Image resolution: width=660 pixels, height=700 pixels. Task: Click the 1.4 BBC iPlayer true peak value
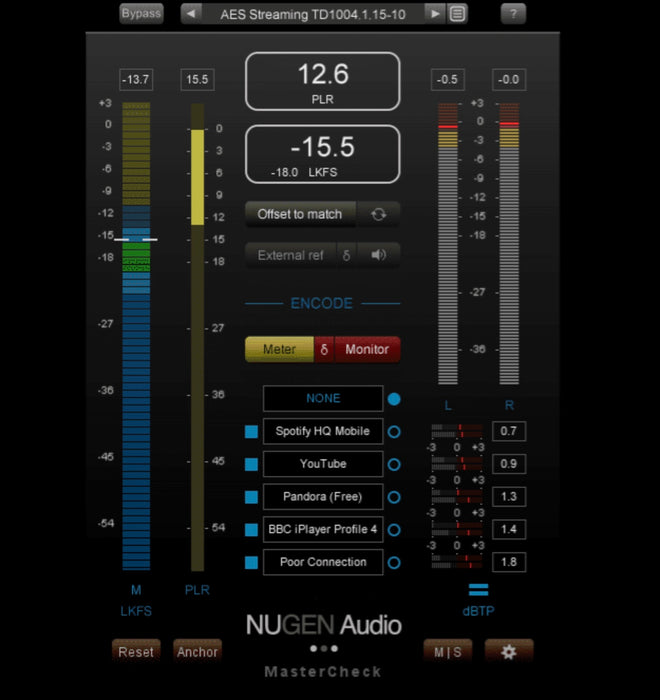click(509, 529)
